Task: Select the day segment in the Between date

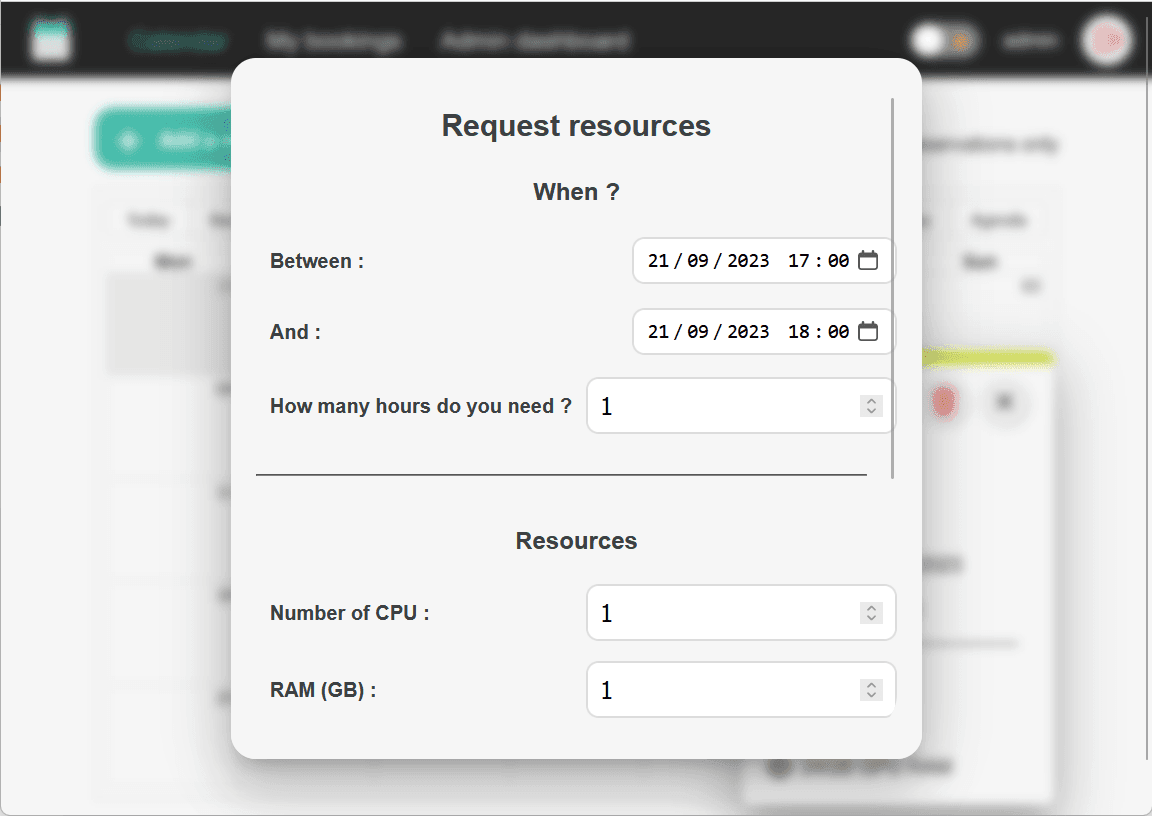Action: pyautogui.click(x=658, y=261)
